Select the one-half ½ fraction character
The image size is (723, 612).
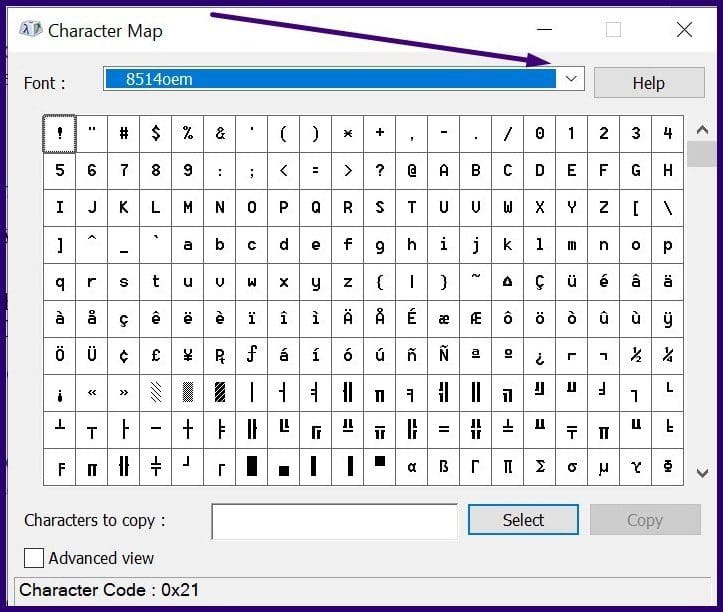click(636, 355)
